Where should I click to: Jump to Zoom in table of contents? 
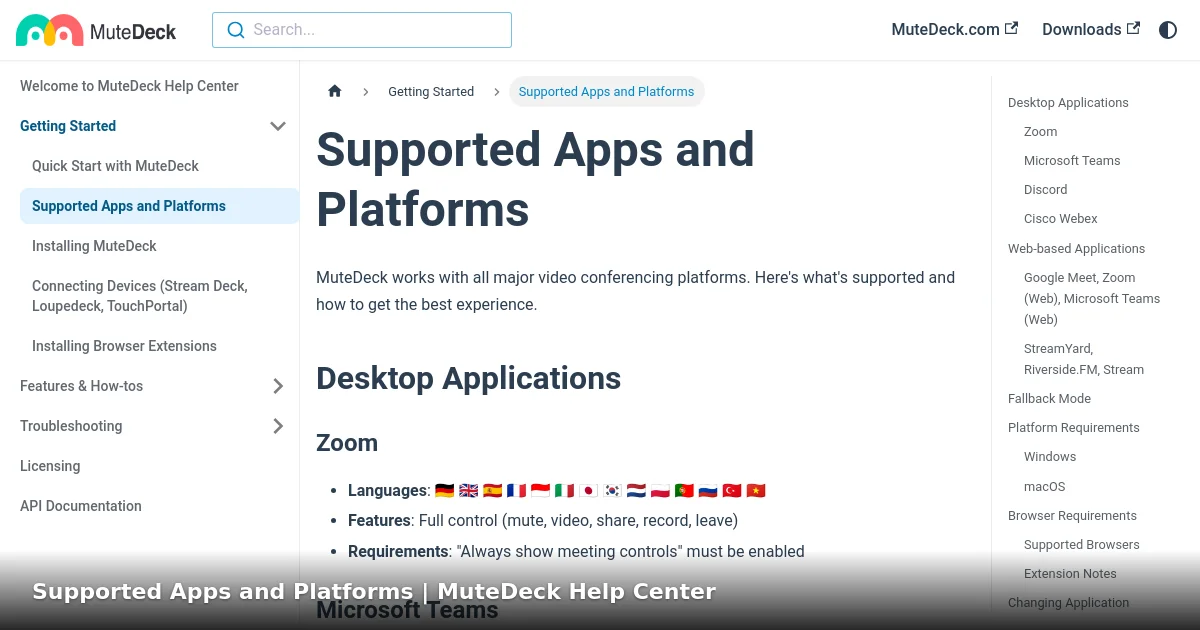1040,132
